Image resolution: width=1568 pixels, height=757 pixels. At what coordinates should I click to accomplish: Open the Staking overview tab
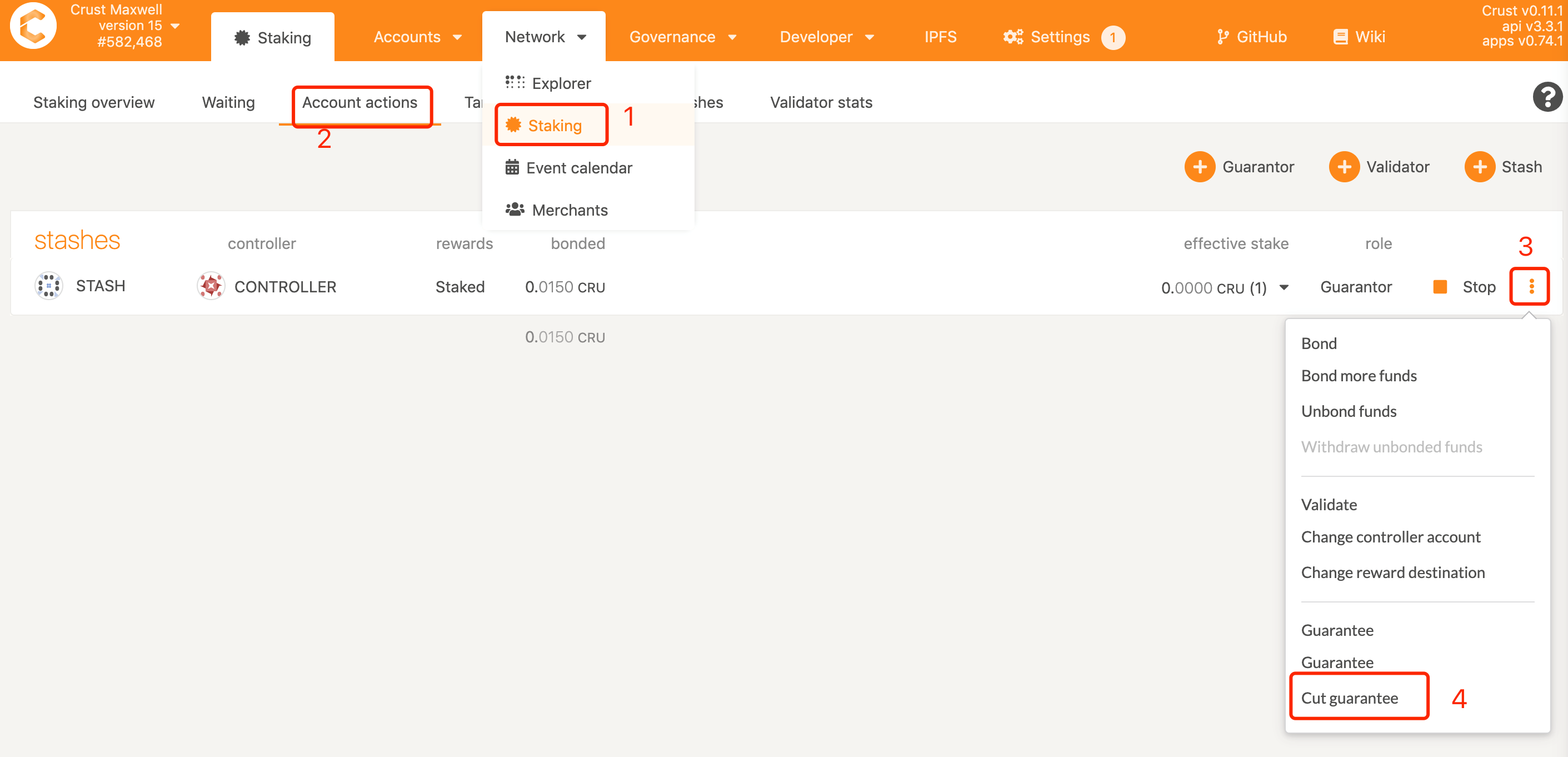coord(94,102)
